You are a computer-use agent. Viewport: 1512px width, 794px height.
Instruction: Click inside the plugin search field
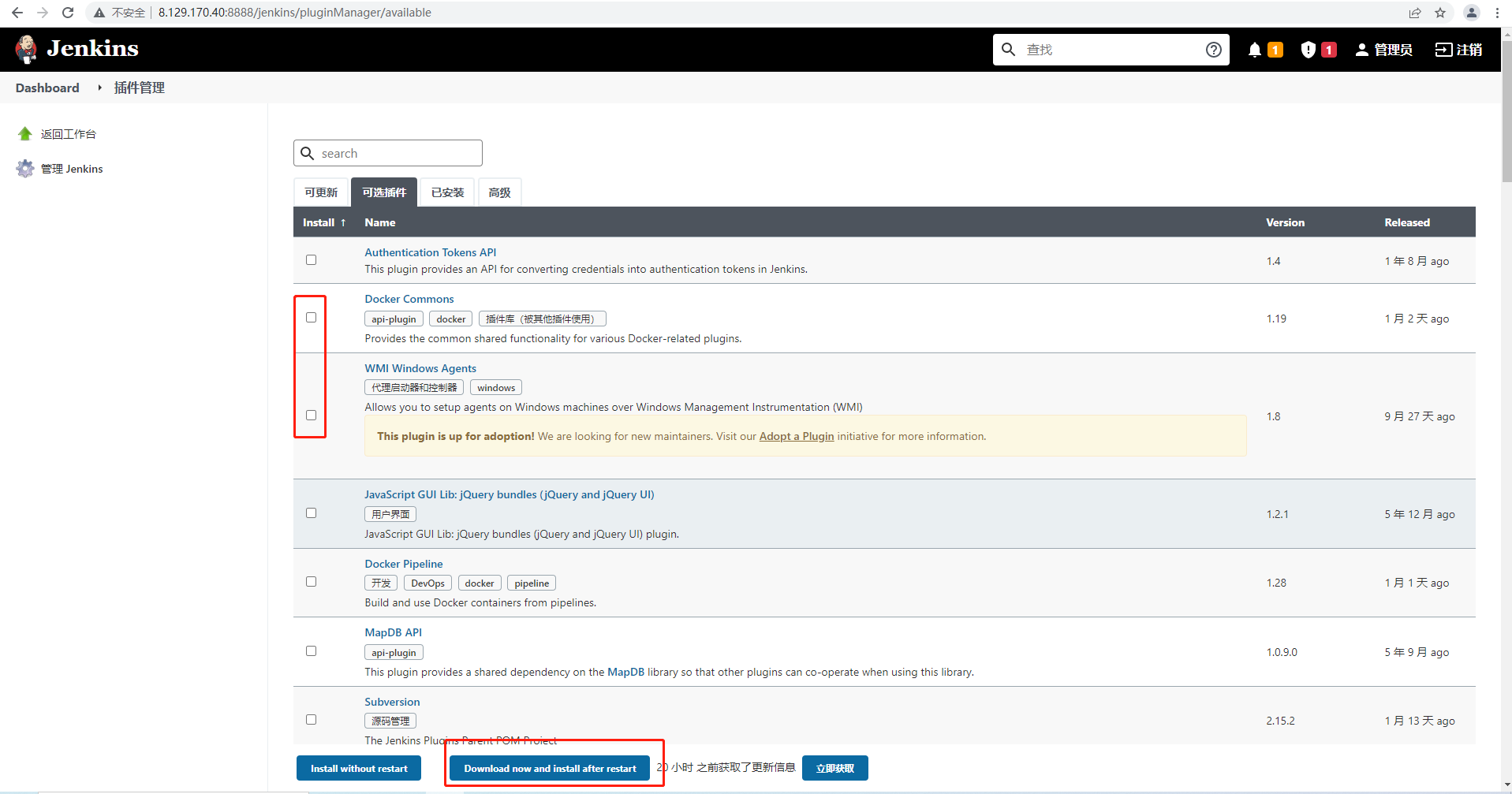click(x=386, y=153)
